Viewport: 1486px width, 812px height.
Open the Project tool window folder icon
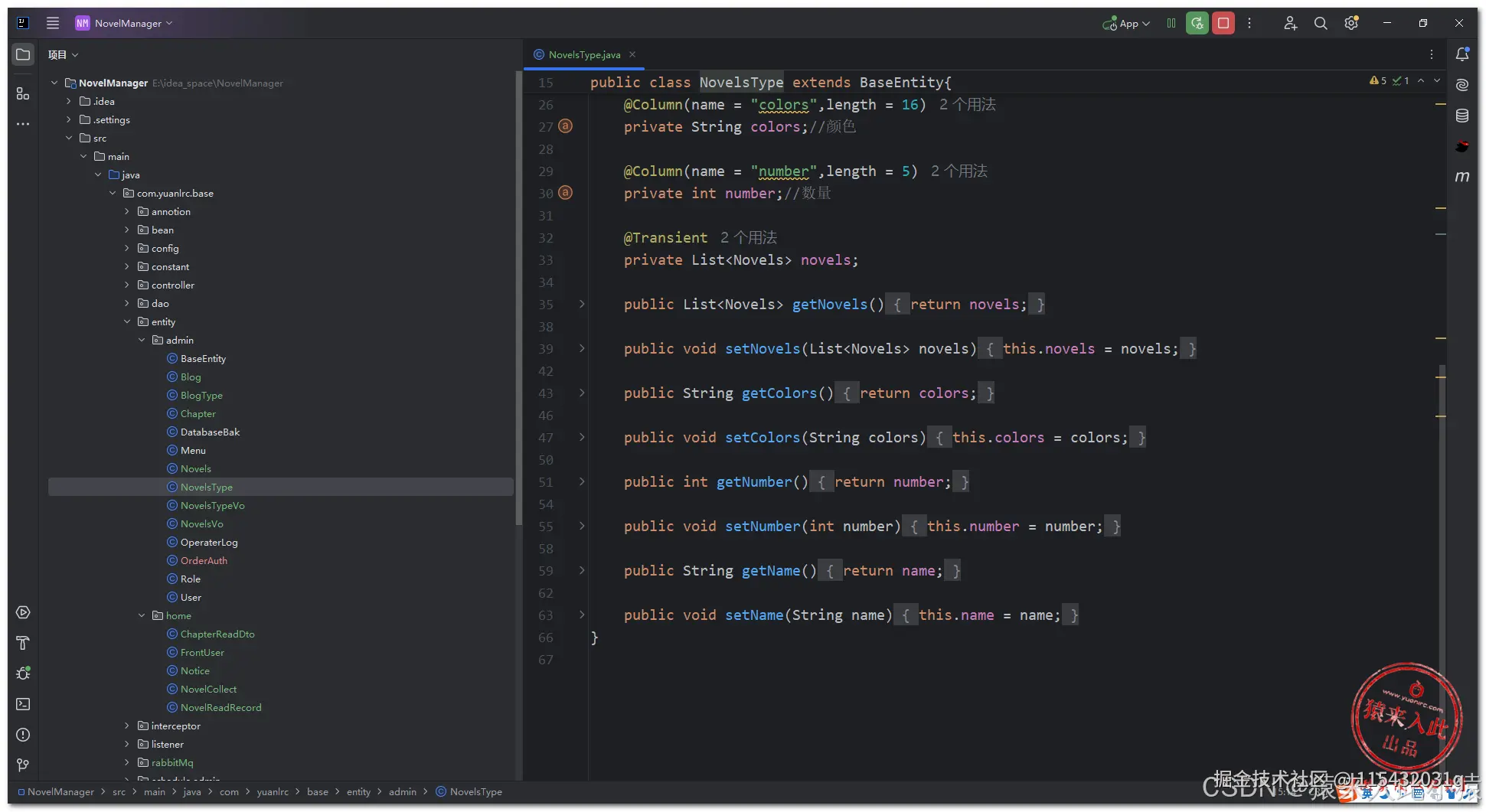pos(23,55)
